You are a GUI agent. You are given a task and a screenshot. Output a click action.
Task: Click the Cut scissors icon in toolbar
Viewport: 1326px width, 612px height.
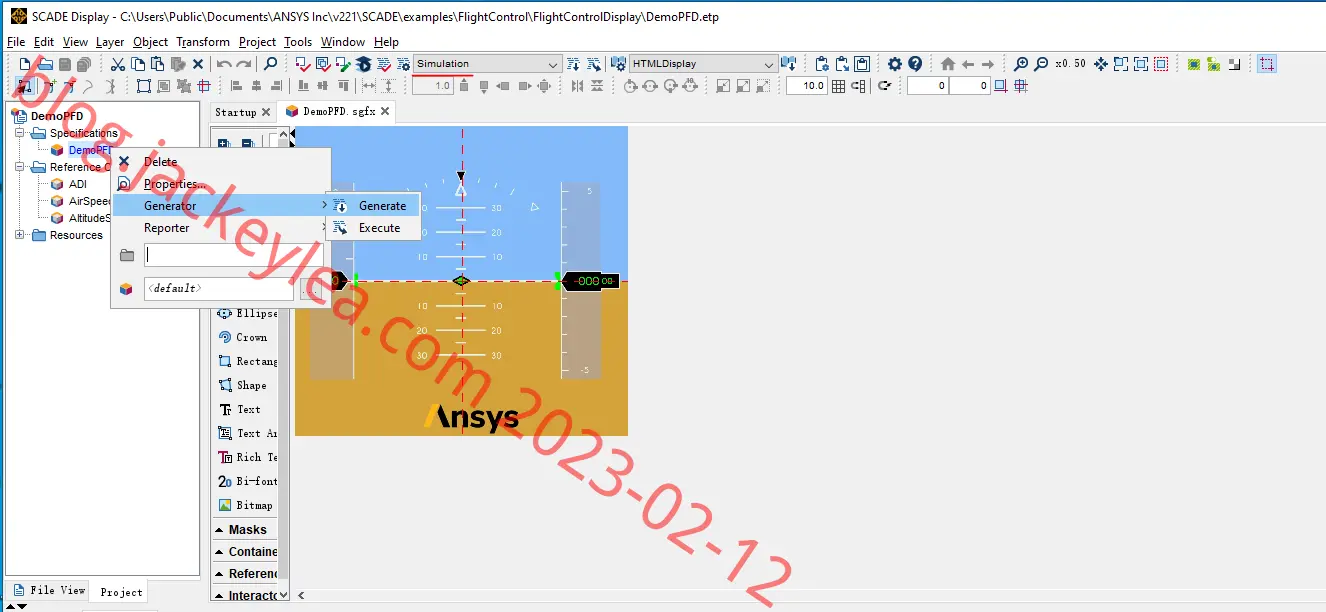pyautogui.click(x=118, y=64)
